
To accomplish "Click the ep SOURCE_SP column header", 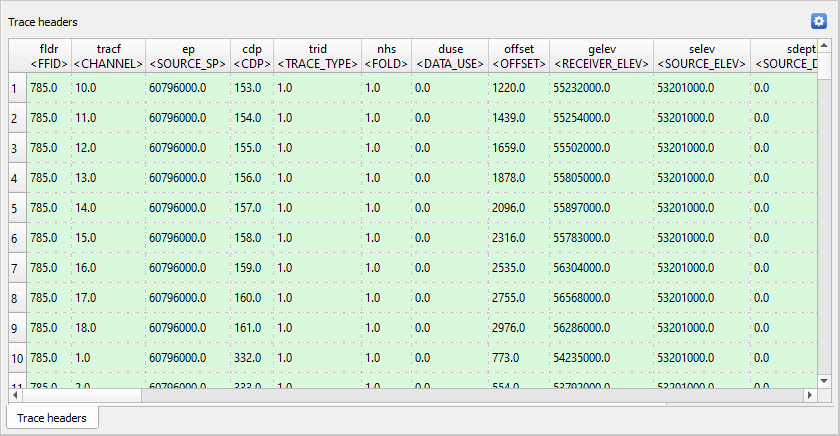I will (x=188, y=56).
